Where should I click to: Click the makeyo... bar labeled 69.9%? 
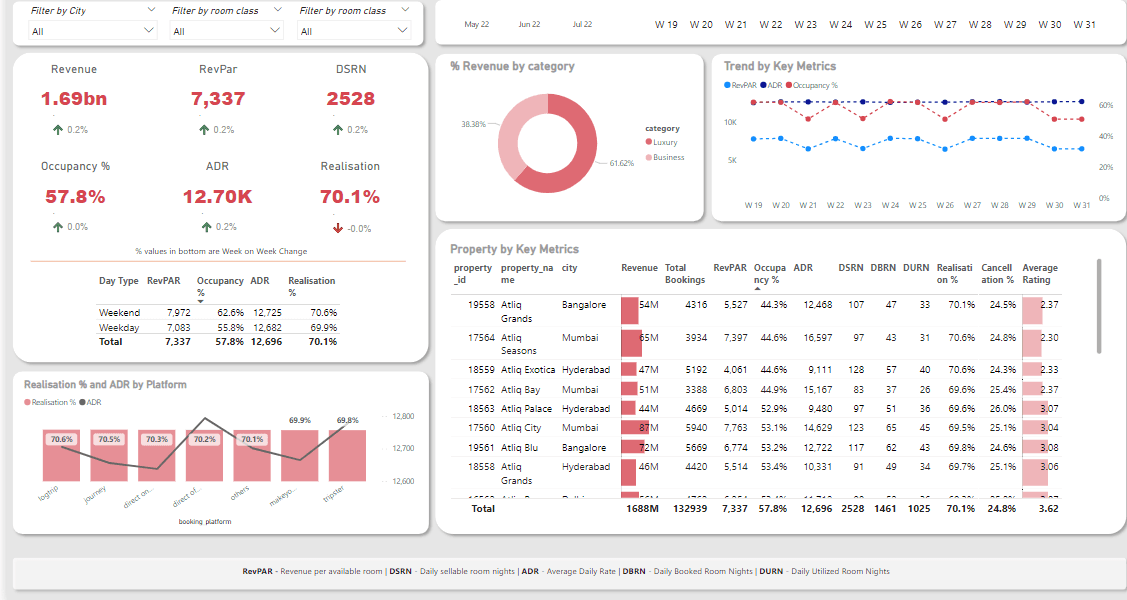(x=300, y=456)
